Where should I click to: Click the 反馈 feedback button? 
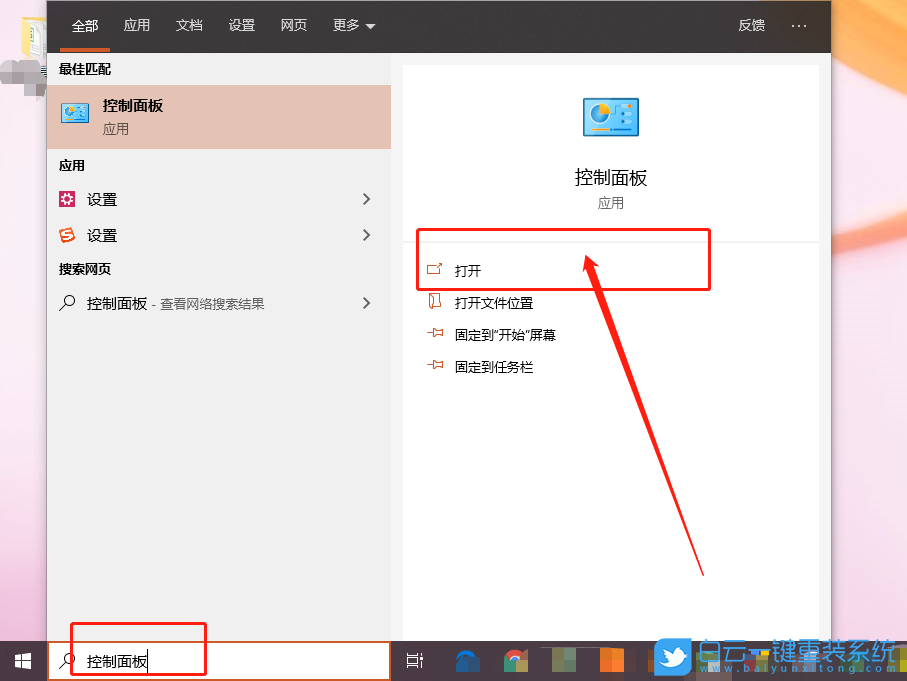point(751,25)
